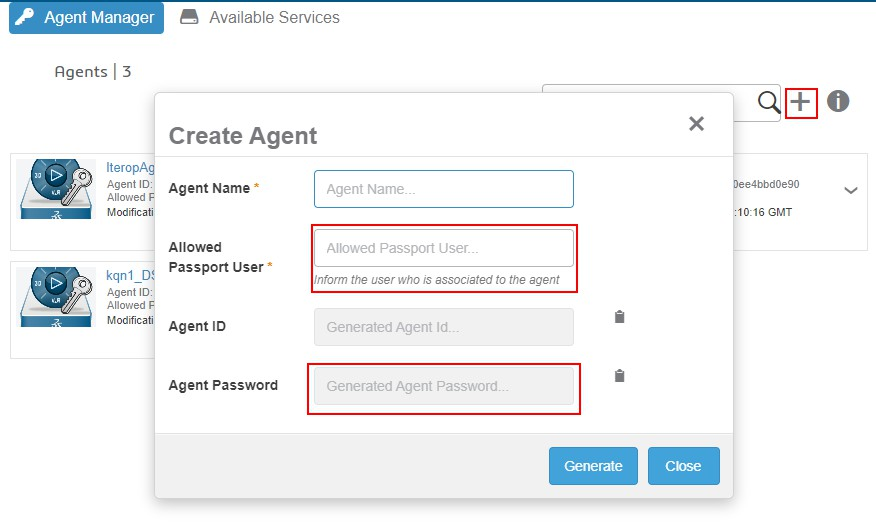Click the Generate button
The width and height of the screenshot is (876, 530).
pos(593,466)
